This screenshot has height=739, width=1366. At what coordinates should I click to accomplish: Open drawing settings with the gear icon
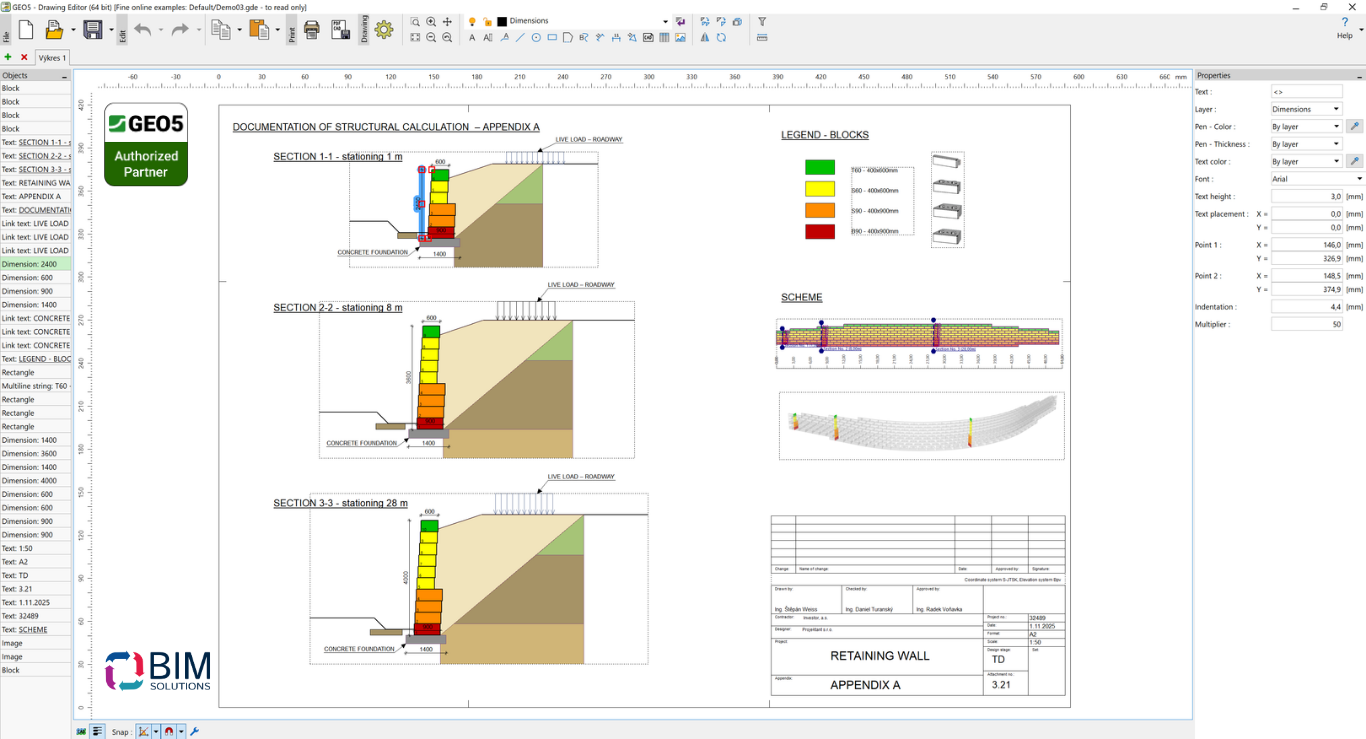[x=384, y=30]
